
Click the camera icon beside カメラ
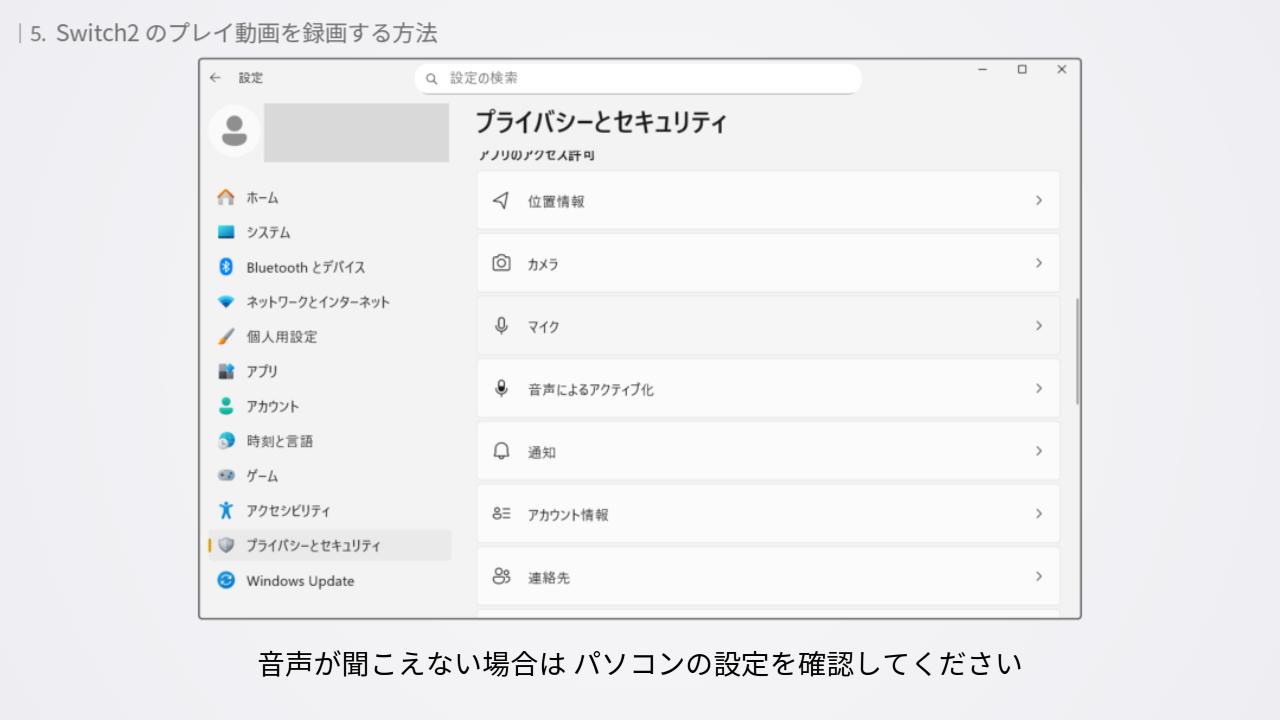pyautogui.click(x=501, y=263)
